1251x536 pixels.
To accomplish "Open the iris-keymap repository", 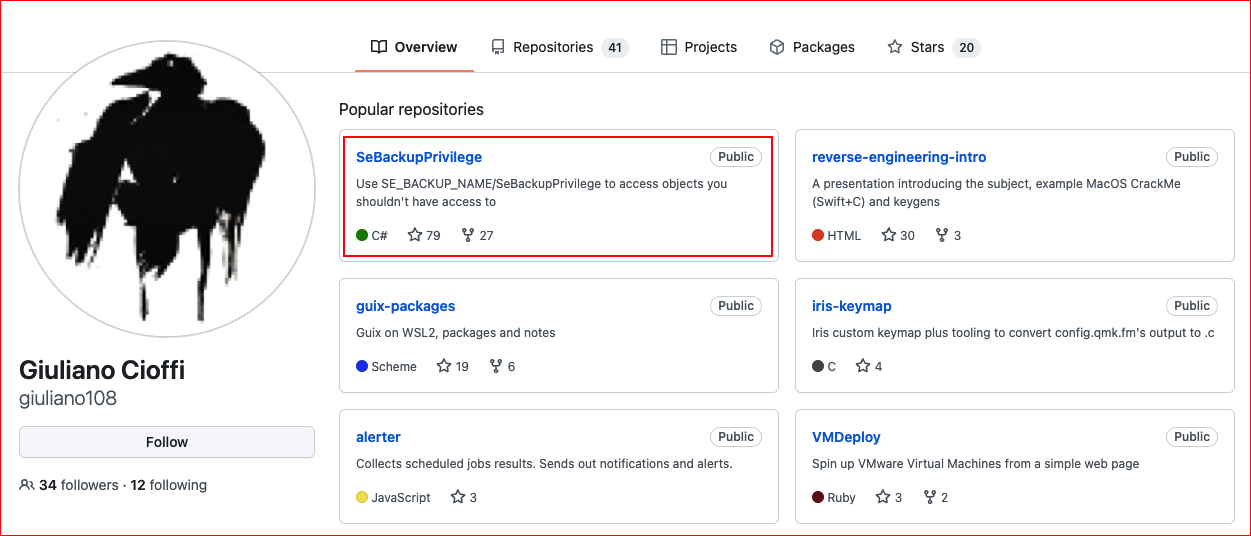I will pyautogui.click(x=852, y=306).
